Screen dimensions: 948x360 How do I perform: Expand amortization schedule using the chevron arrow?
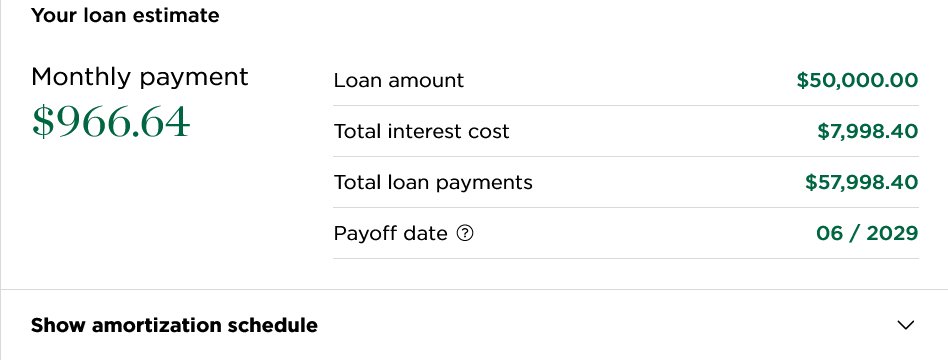pos(905,326)
